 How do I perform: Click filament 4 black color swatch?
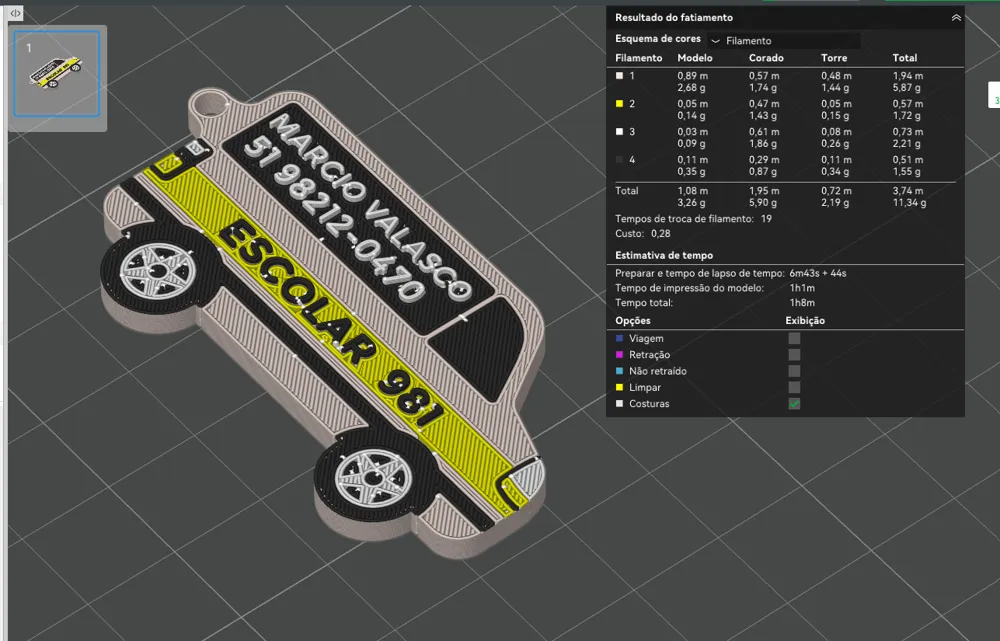pos(619,160)
